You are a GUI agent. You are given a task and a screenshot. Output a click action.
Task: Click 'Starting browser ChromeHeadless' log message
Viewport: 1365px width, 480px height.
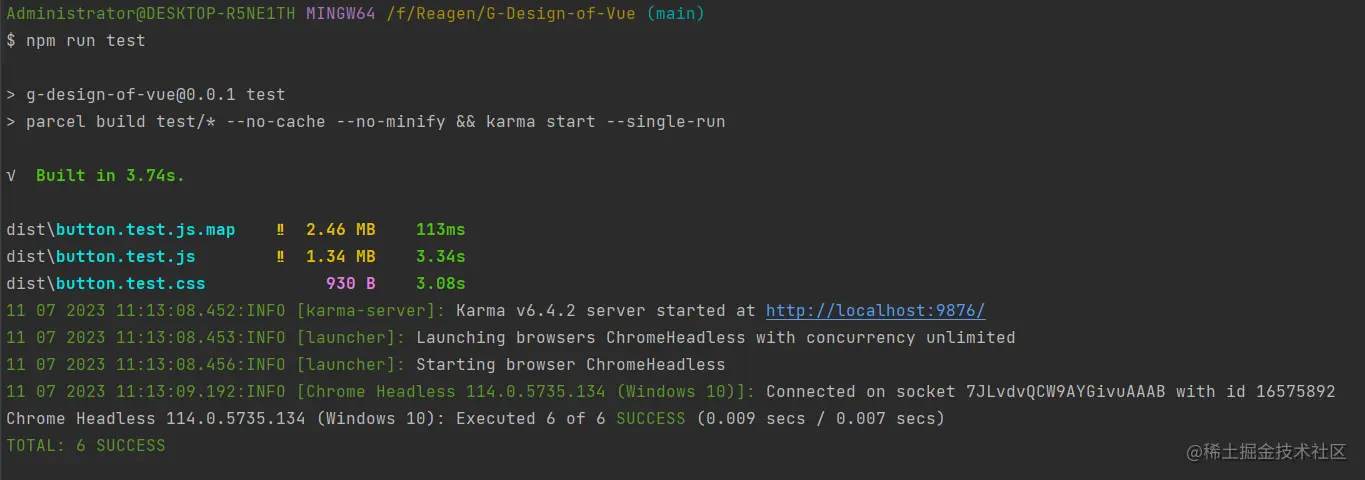pos(571,365)
